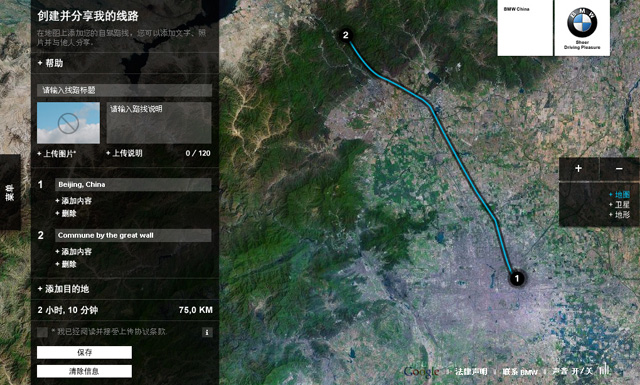
Task: Click the Commune by the great wall field
Action: [133, 235]
